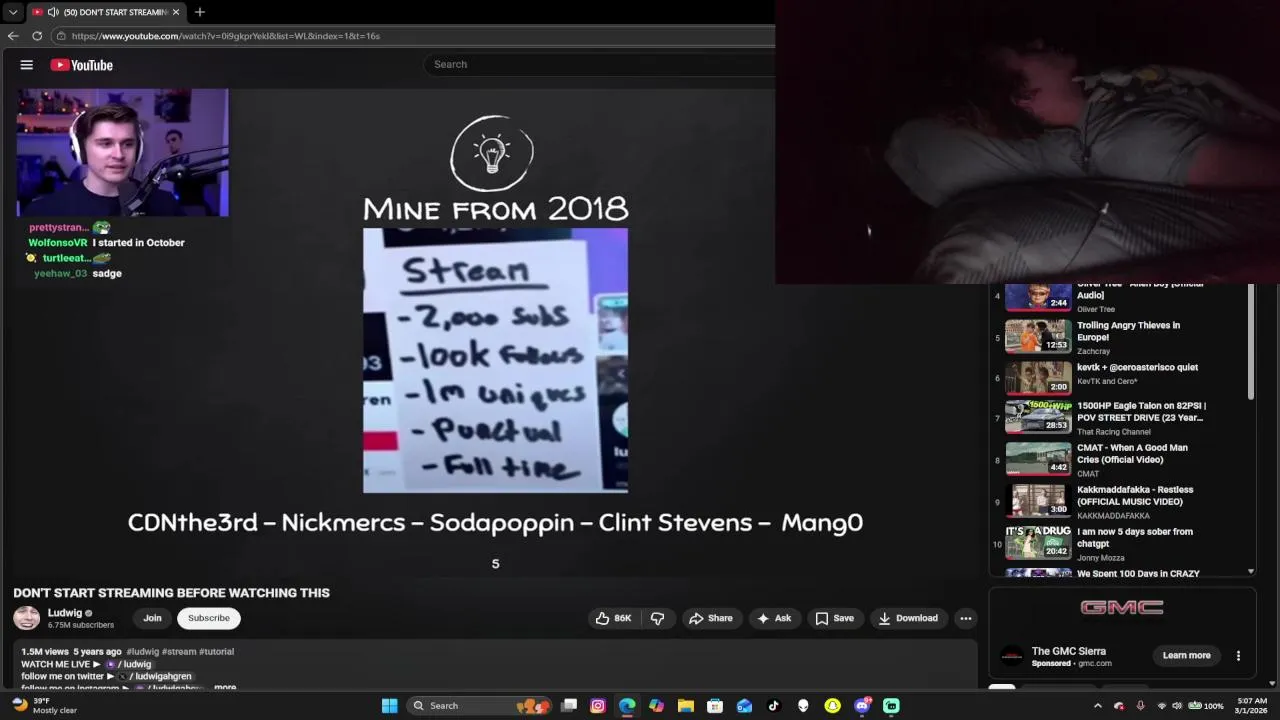Join the Ludwig channel membership
This screenshot has width=1280, height=720.
pyautogui.click(x=152, y=618)
